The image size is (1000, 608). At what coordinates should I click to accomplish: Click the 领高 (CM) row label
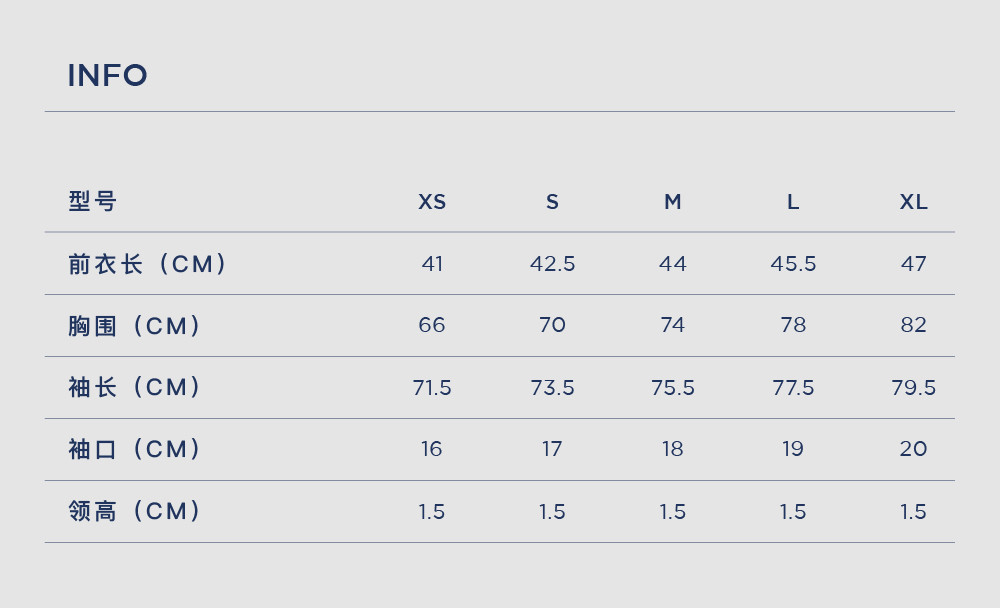tap(135, 511)
